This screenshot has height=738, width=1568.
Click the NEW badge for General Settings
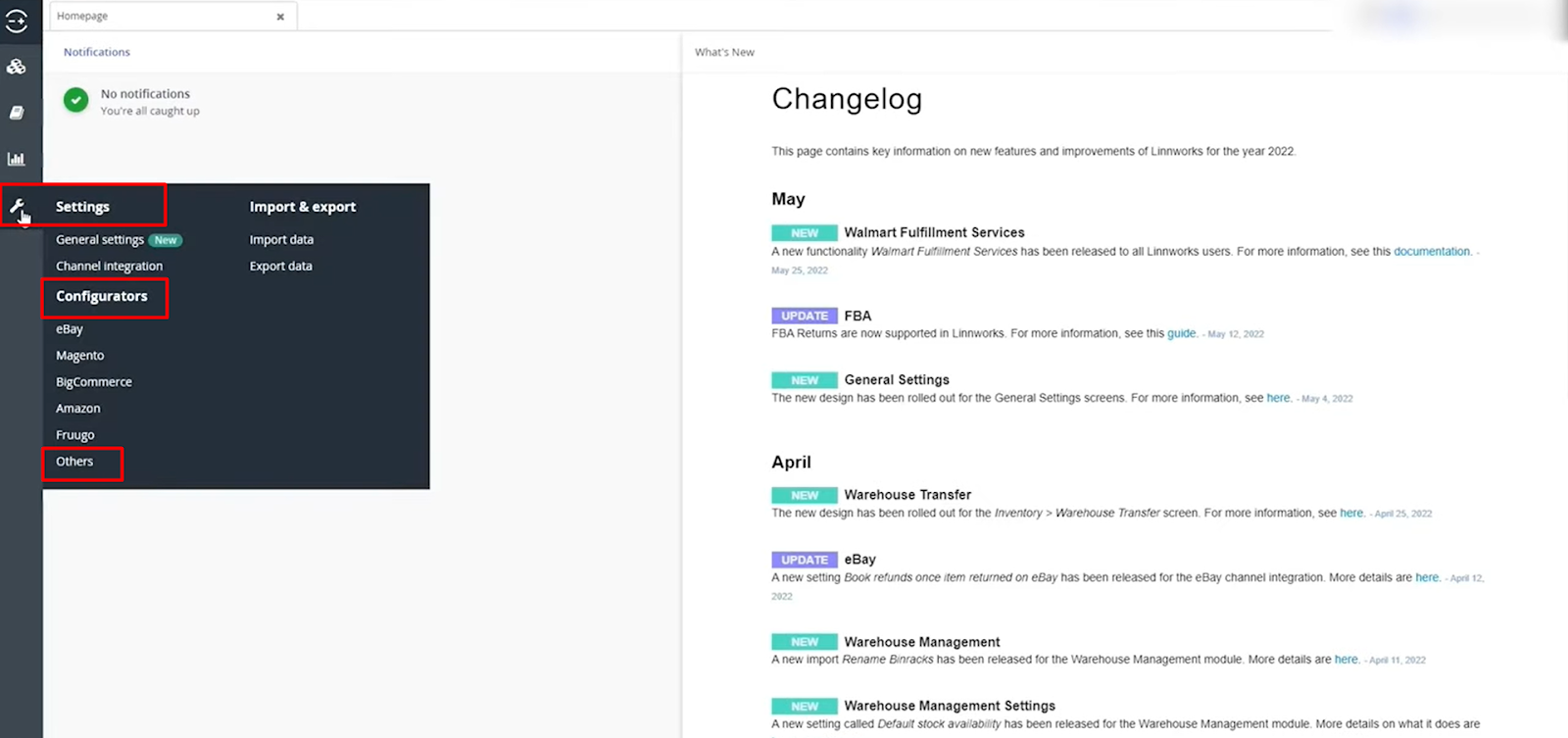pos(805,380)
